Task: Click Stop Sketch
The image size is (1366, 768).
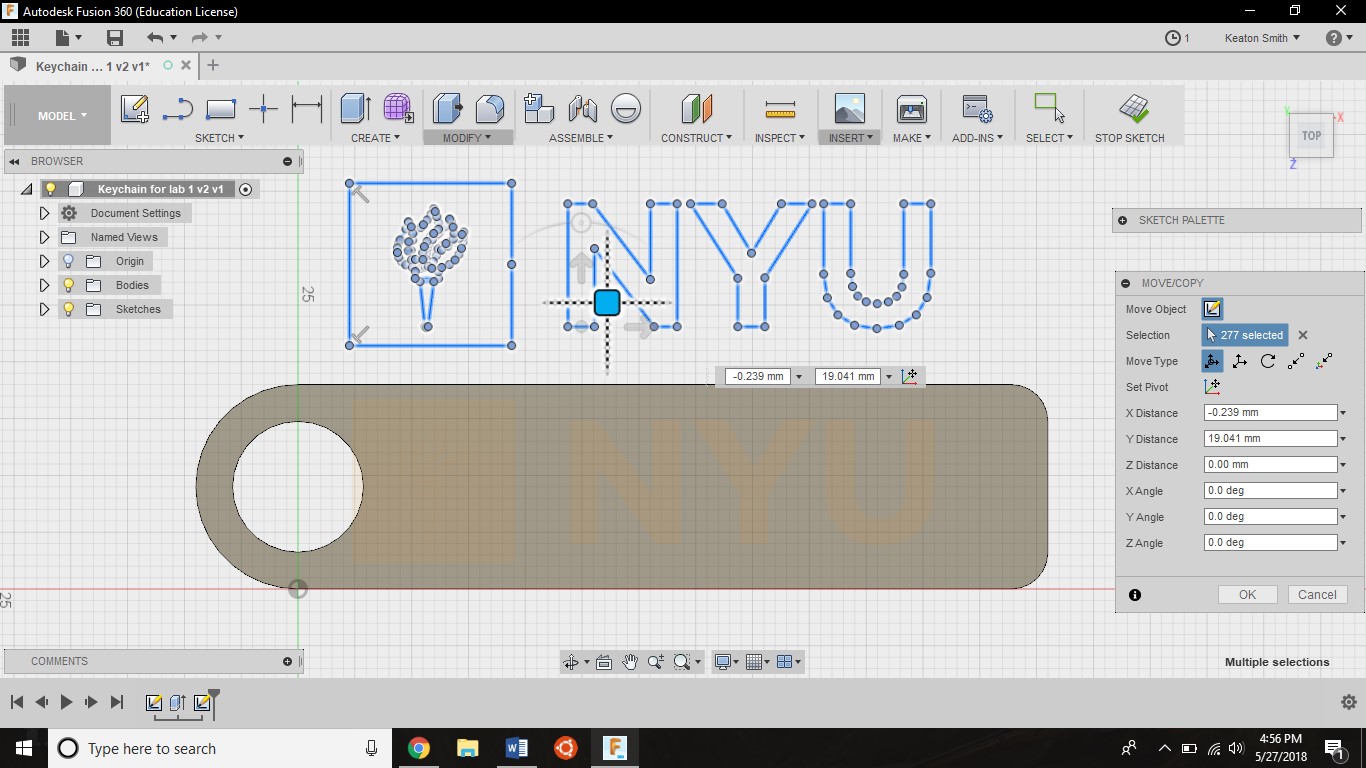Action: pos(1129,118)
